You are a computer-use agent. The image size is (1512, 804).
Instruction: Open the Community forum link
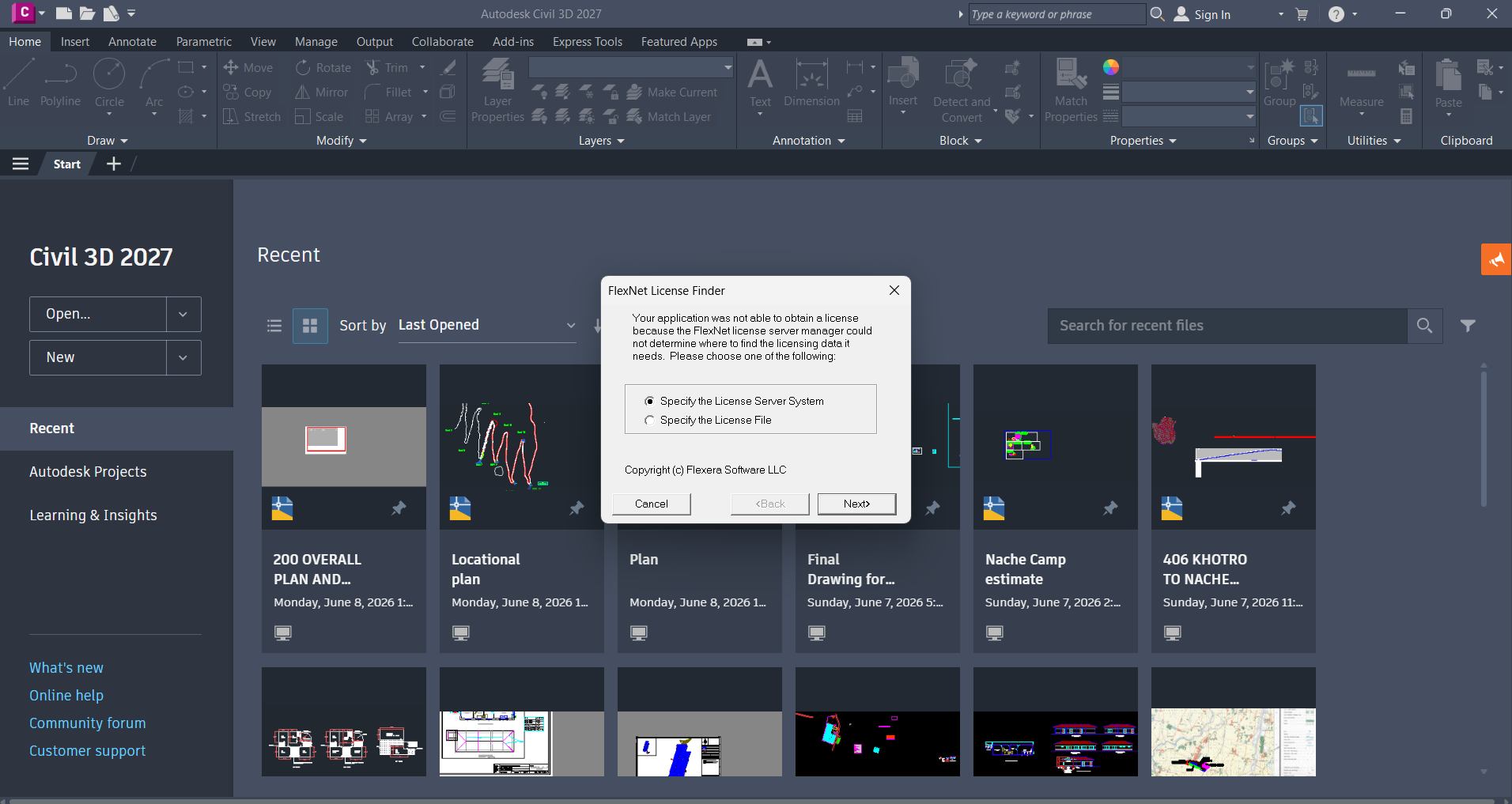(x=88, y=723)
